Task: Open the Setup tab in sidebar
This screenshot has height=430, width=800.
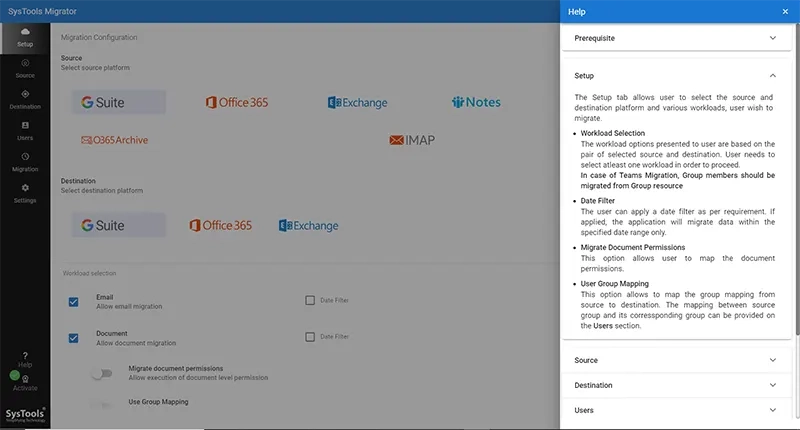Action: pyautogui.click(x=25, y=38)
